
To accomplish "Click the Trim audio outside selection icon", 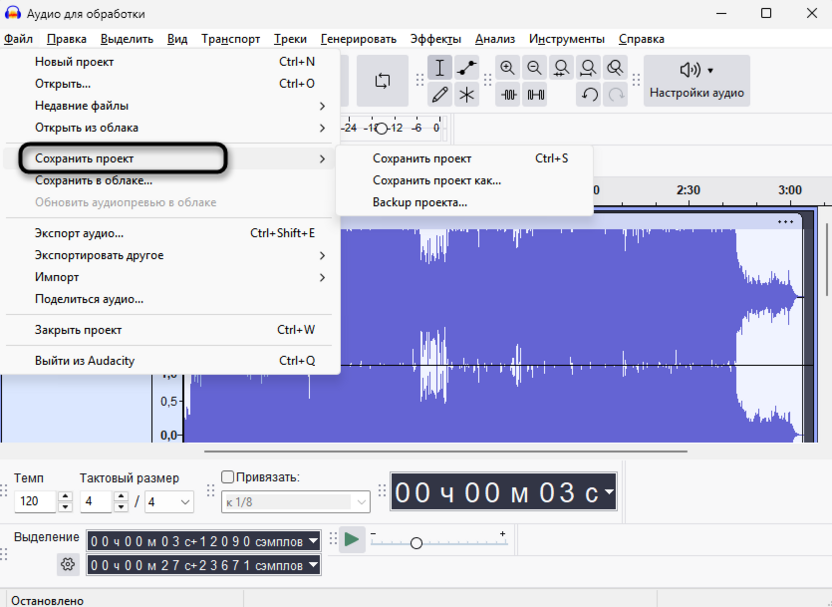I will 508,95.
